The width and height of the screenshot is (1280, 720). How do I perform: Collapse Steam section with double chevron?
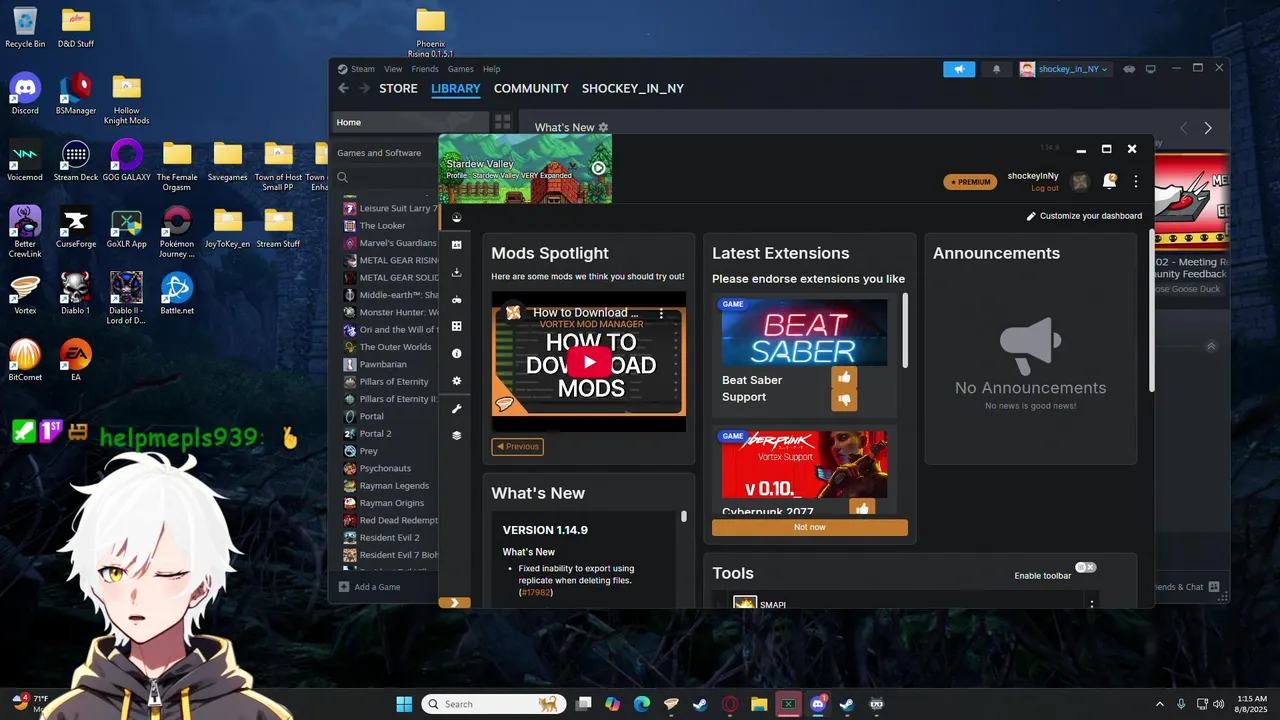[x=1211, y=347]
